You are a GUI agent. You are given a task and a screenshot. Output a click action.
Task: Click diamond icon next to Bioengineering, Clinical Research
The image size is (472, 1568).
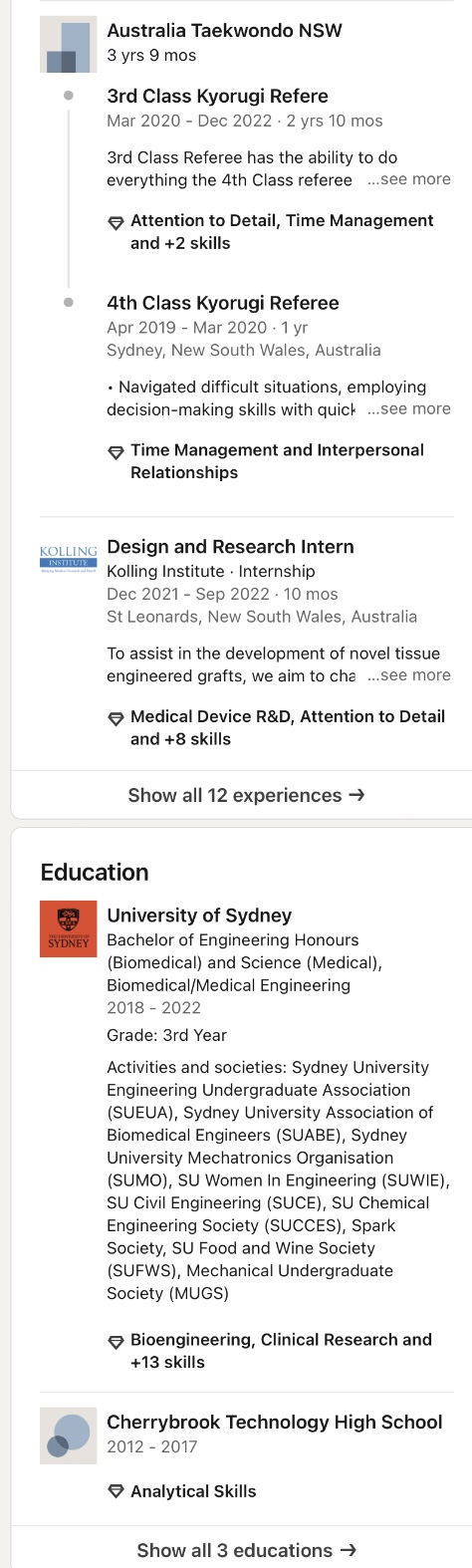point(116,1342)
